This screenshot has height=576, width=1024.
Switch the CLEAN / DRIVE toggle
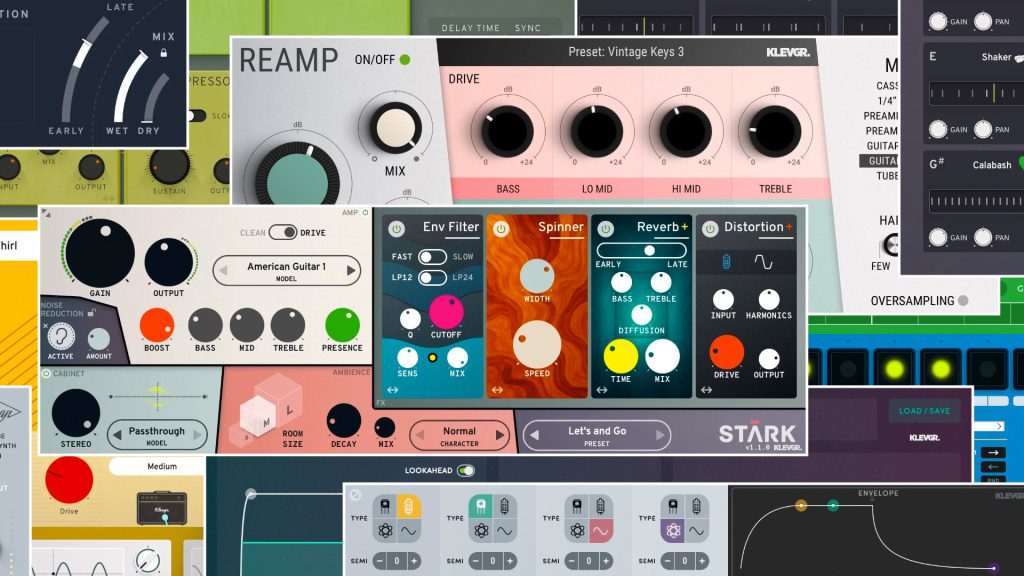283,232
